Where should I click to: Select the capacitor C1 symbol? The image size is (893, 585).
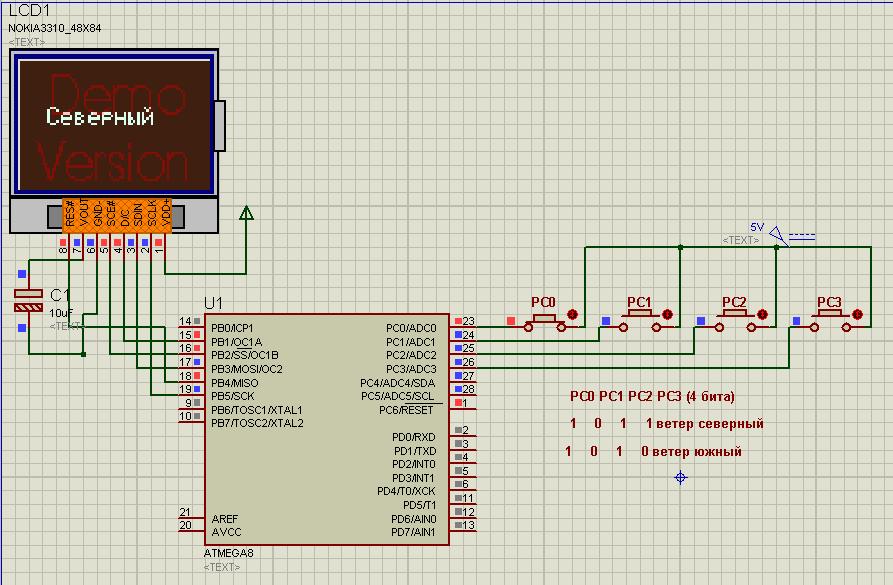point(28,300)
